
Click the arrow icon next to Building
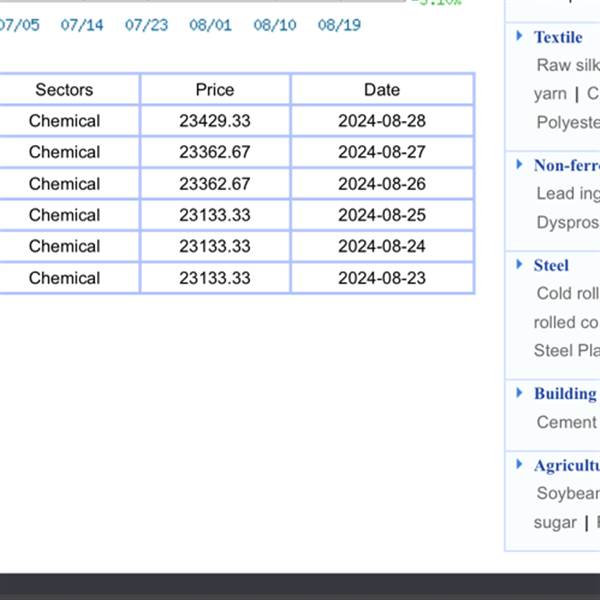click(x=520, y=393)
